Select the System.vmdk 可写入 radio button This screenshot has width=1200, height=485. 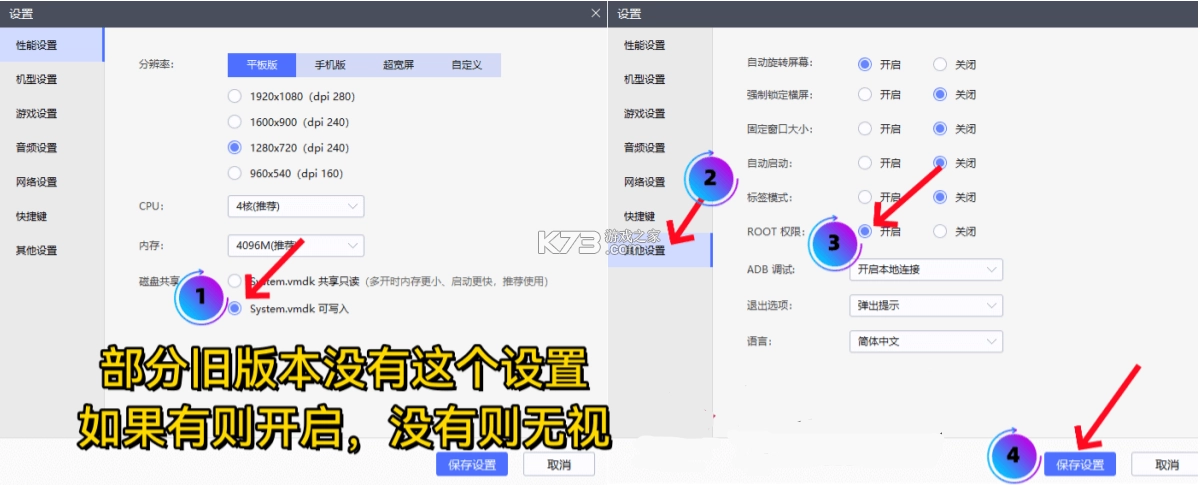point(235,309)
